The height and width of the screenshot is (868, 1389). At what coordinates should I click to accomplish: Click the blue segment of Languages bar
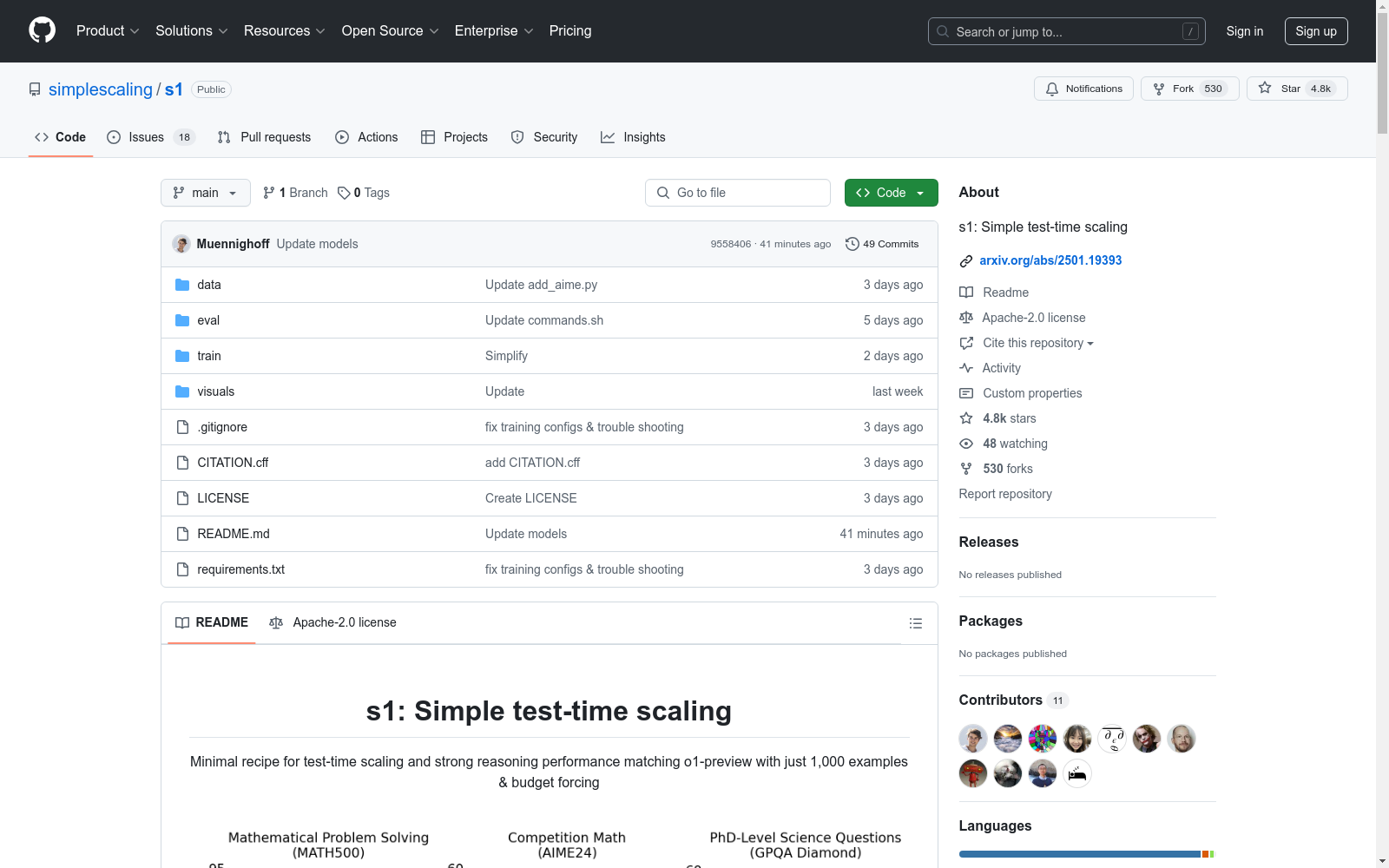click(x=1080, y=854)
